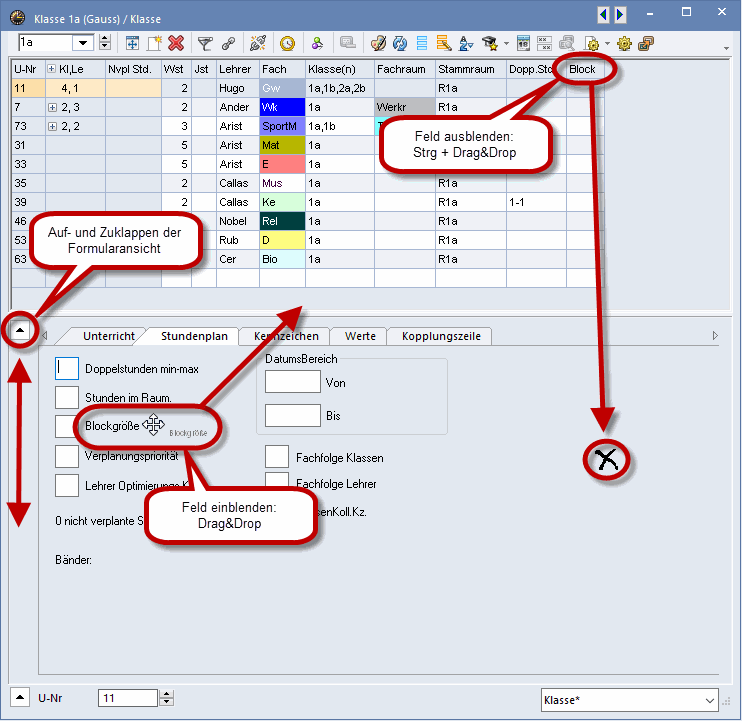Expand the plus node in row 73

53,126
